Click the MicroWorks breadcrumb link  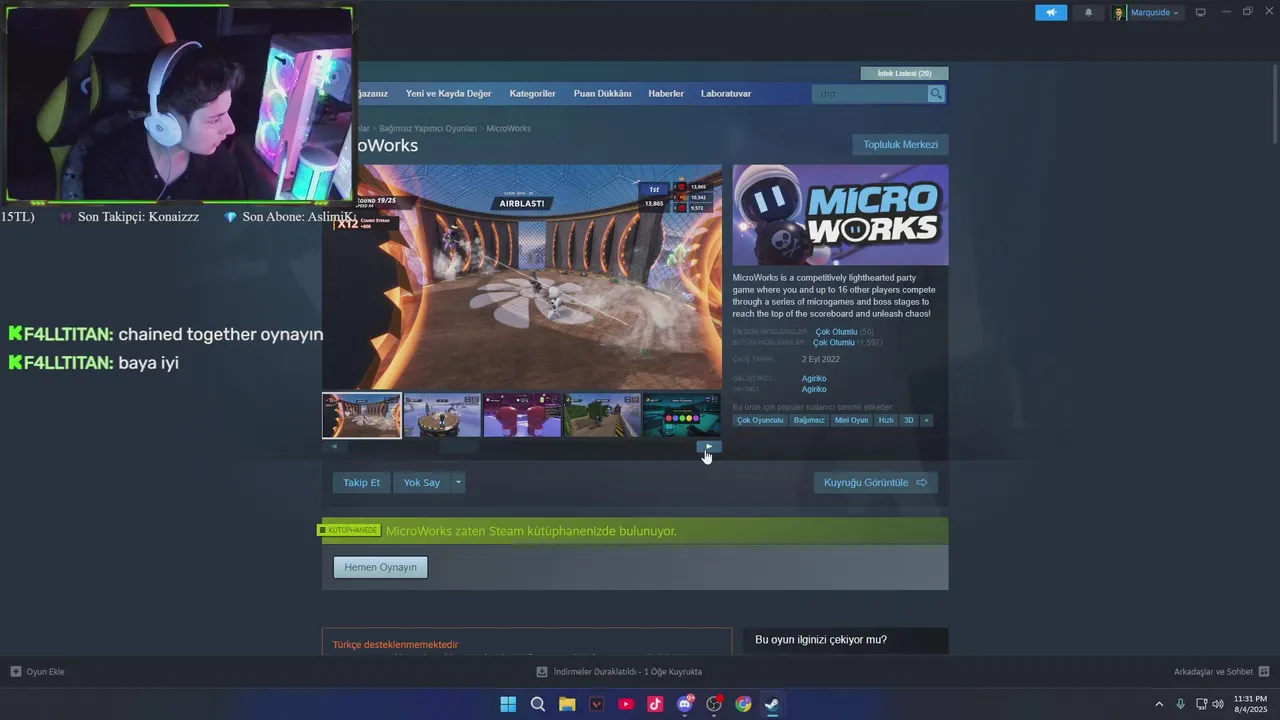coord(508,128)
